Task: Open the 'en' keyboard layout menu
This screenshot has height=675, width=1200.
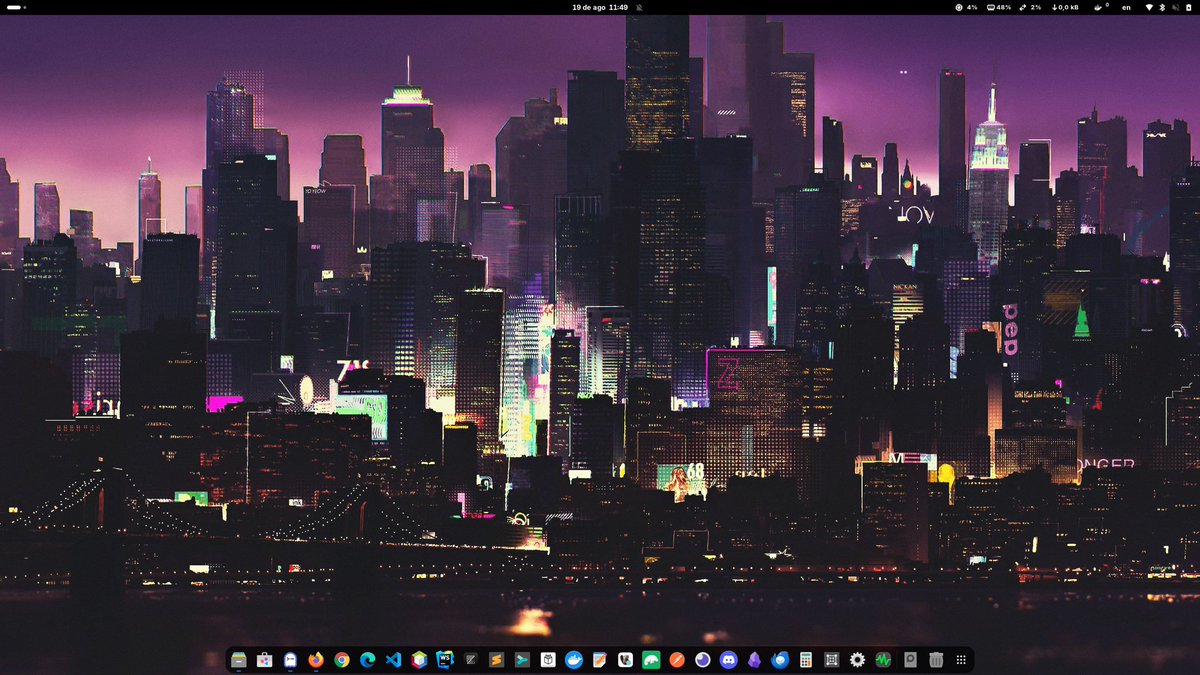Action: tap(1126, 7)
